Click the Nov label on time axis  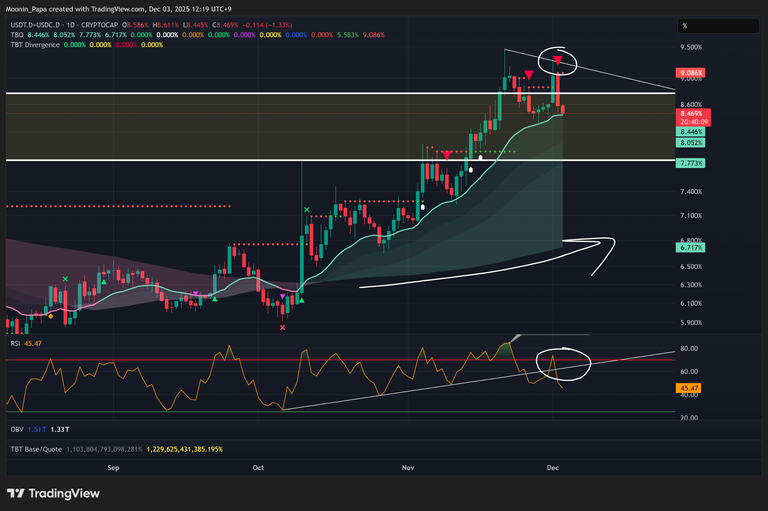[x=407, y=467]
